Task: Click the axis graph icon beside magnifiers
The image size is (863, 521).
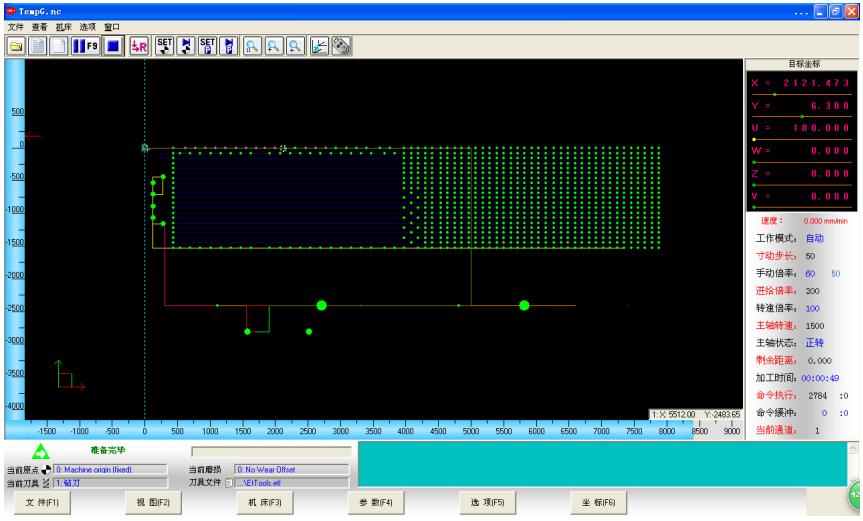Action: point(321,45)
